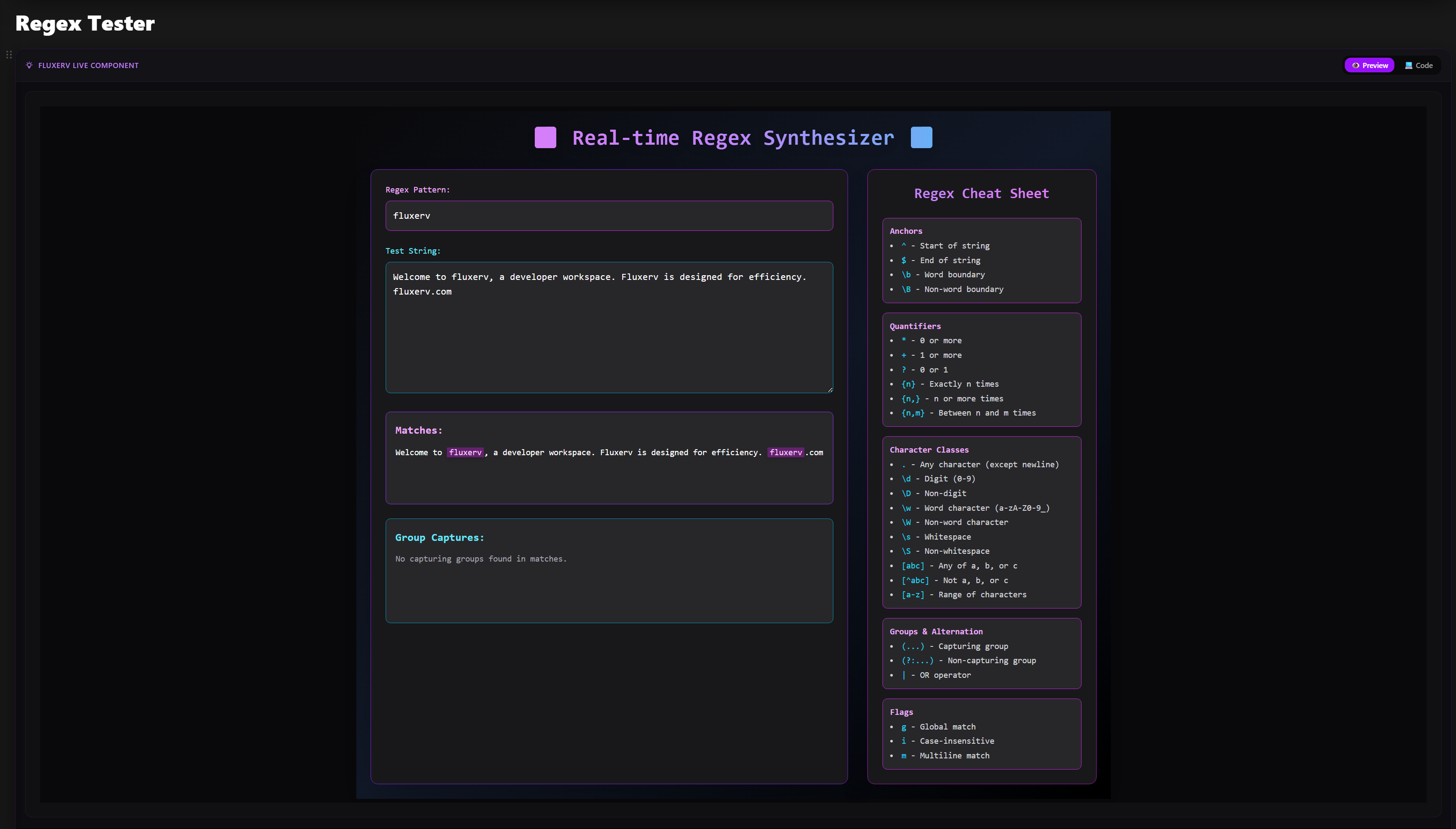The image size is (1456, 829).
Task: Click the first highlighted fluxerv match
Action: (465, 453)
